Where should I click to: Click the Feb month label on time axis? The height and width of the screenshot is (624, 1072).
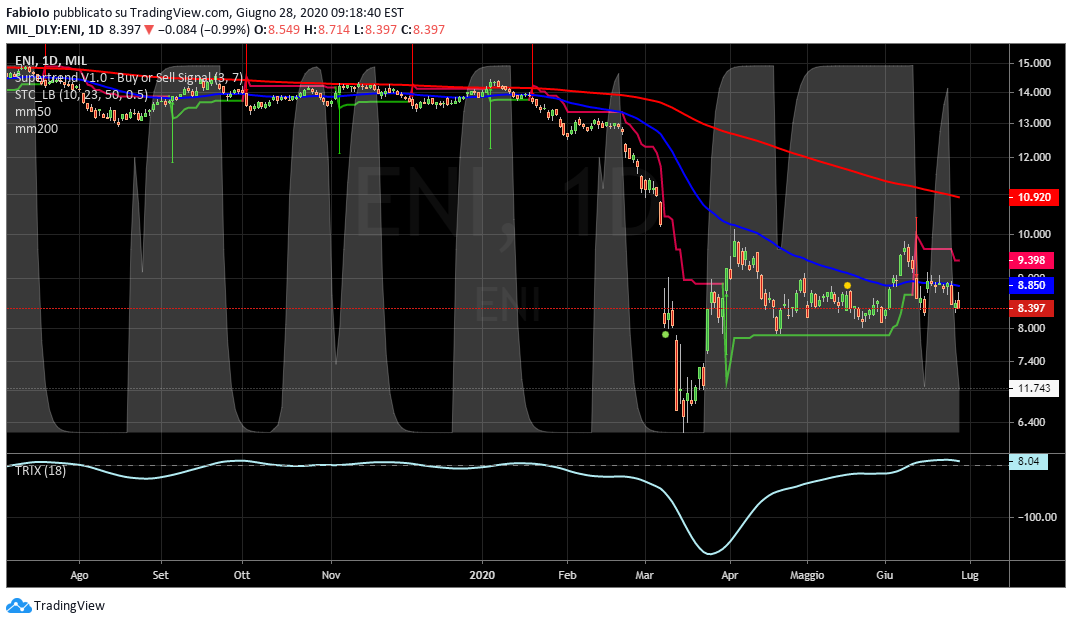tap(567, 575)
